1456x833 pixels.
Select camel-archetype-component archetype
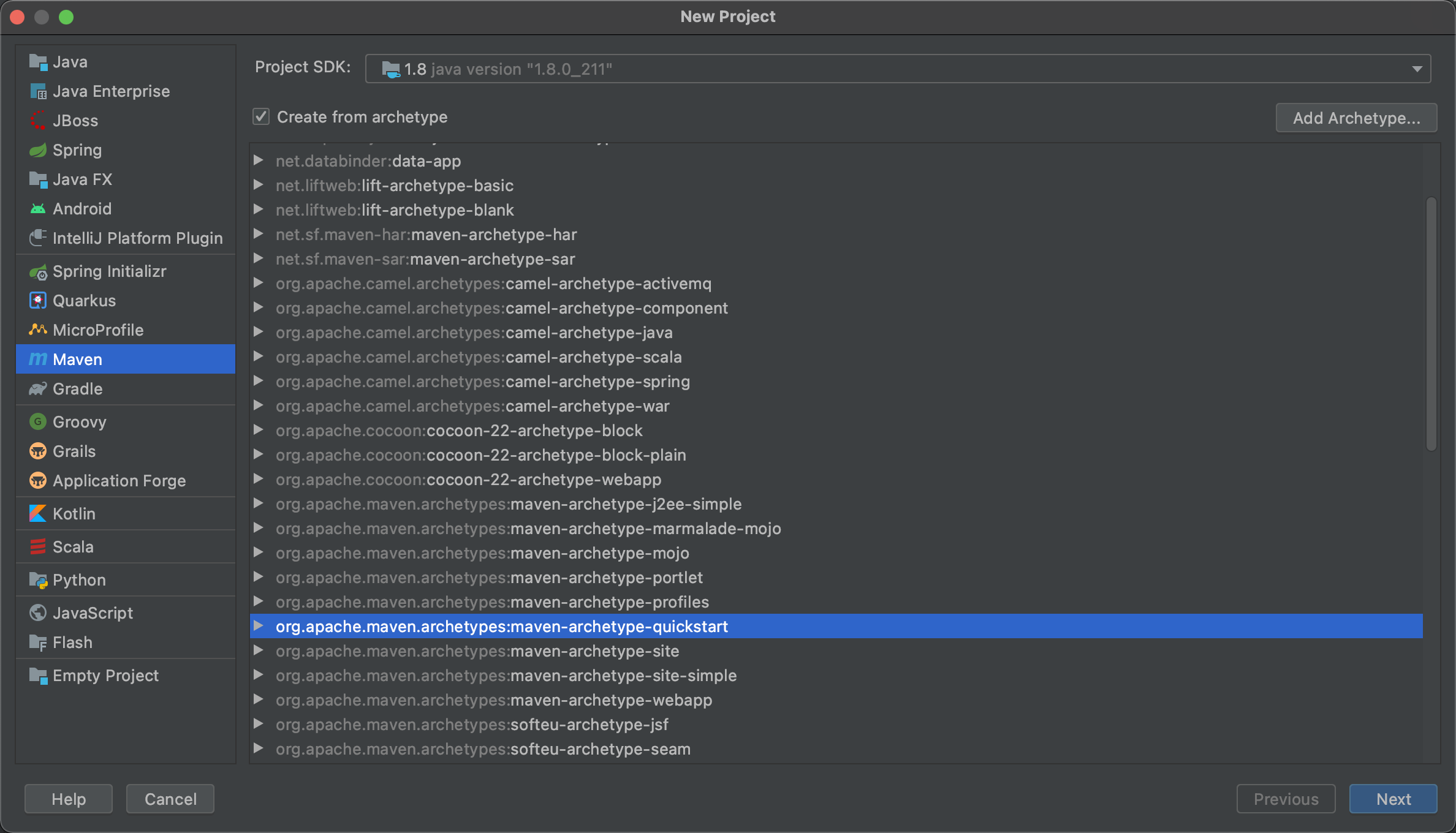836,308
